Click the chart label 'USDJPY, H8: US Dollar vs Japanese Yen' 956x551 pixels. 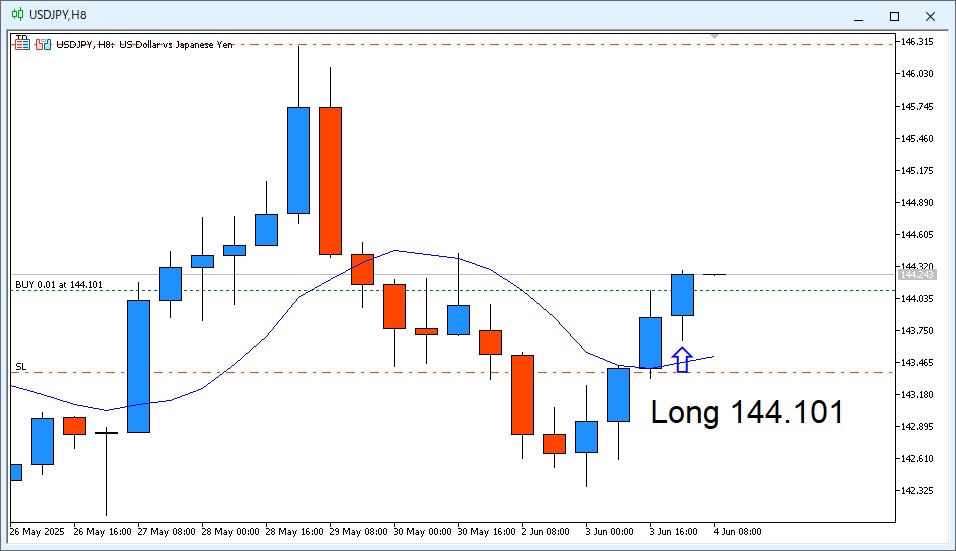click(144, 44)
